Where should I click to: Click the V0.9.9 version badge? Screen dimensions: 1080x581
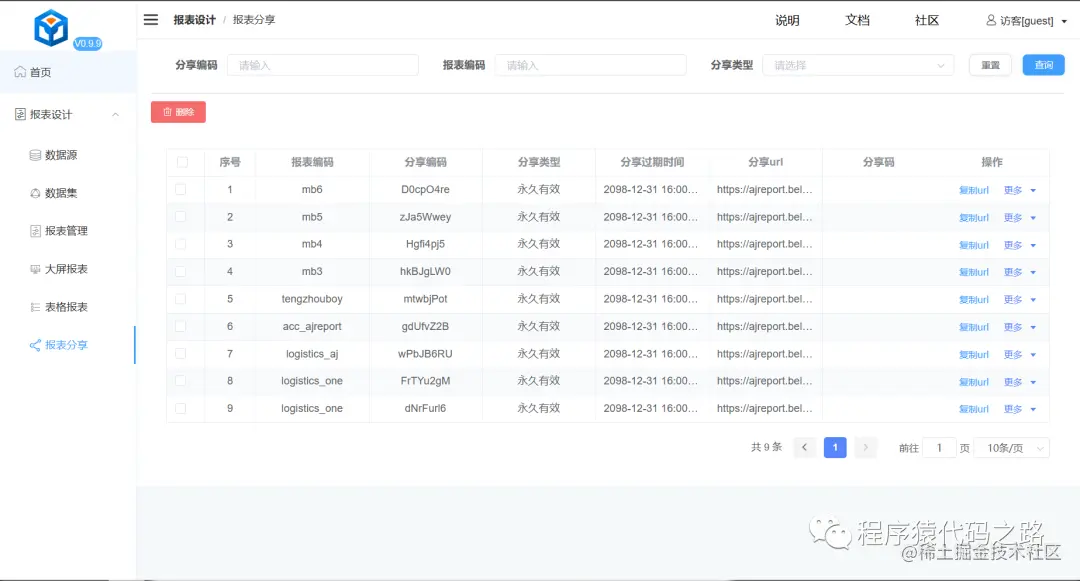(x=87, y=43)
